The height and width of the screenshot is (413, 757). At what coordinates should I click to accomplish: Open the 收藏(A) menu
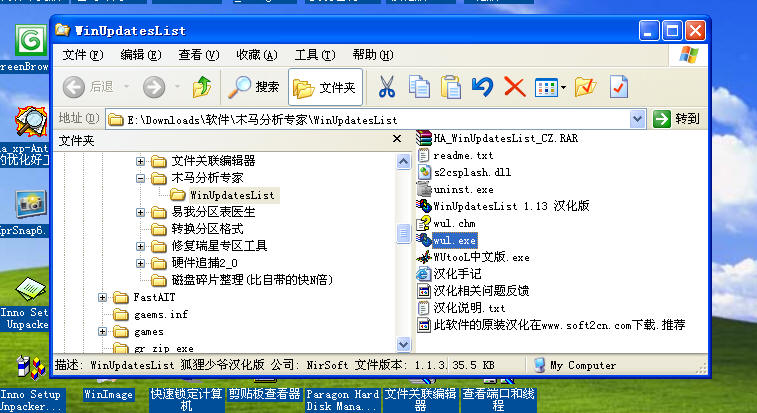pos(256,55)
